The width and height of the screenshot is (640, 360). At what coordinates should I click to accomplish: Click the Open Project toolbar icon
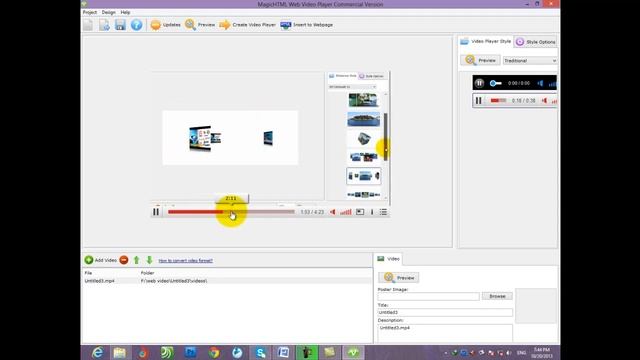pos(104,25)
